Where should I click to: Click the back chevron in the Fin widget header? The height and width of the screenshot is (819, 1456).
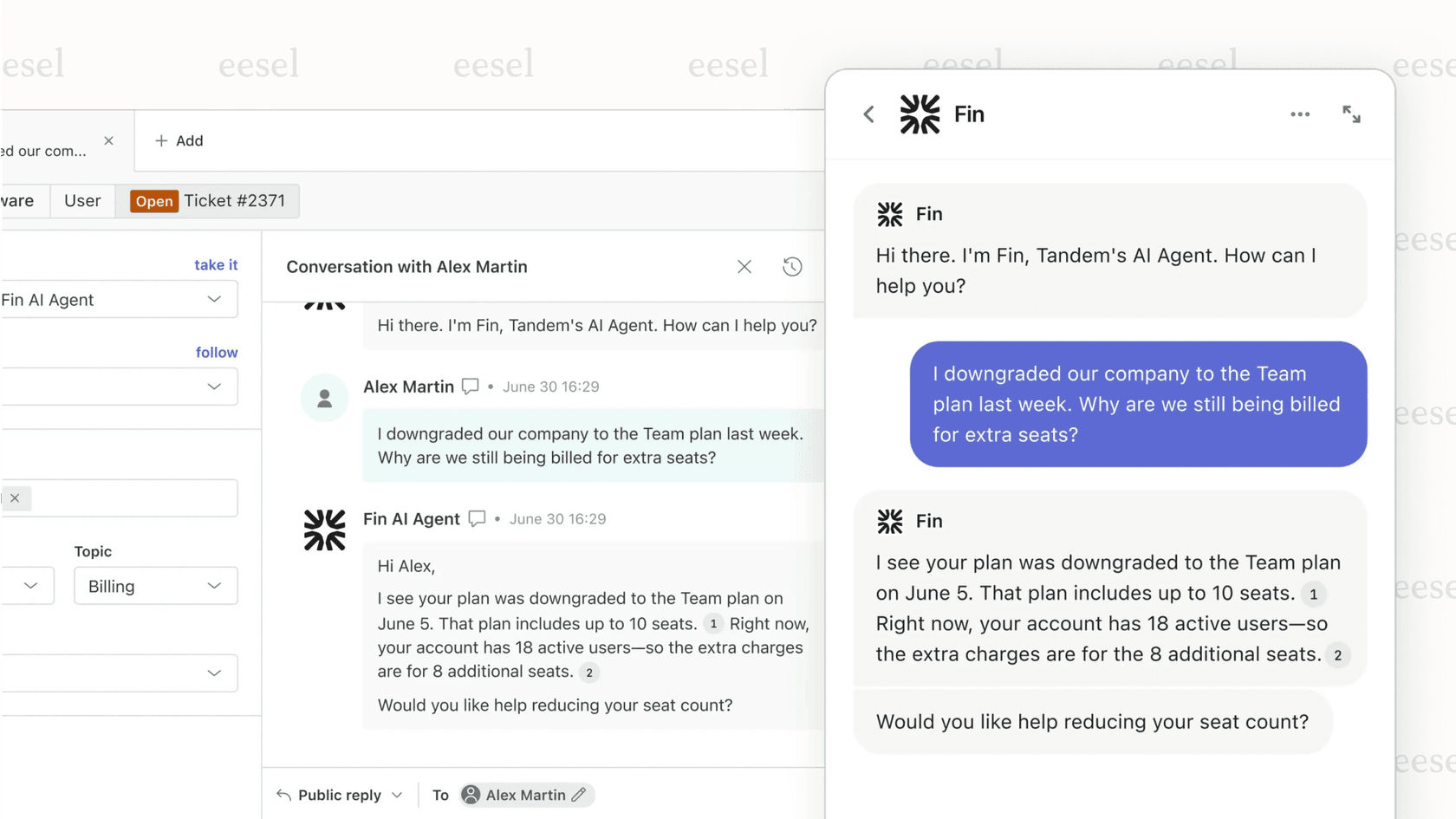coord(868,114)
